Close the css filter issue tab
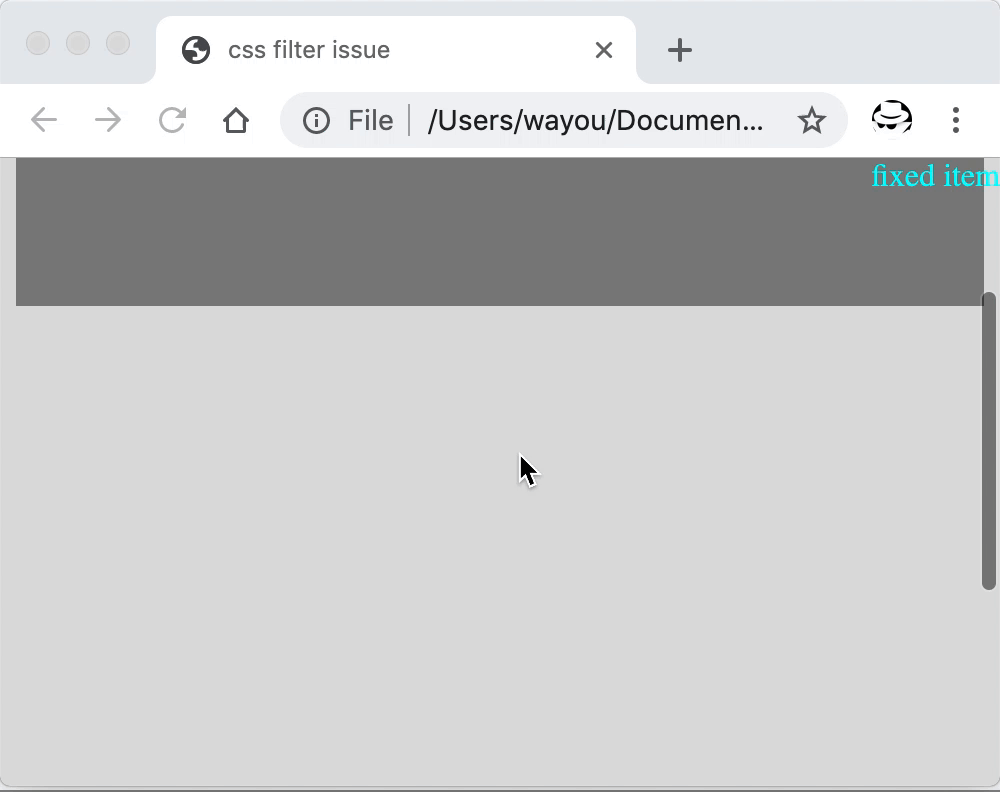Image resolution: width=1000 pixels, height=792 pixels. coord(604,50)
